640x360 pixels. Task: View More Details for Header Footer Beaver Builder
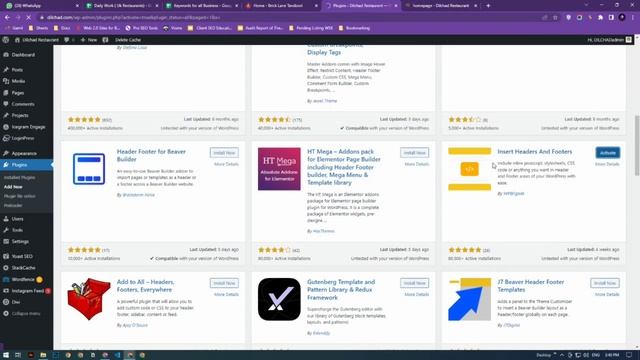click(226, 164)
